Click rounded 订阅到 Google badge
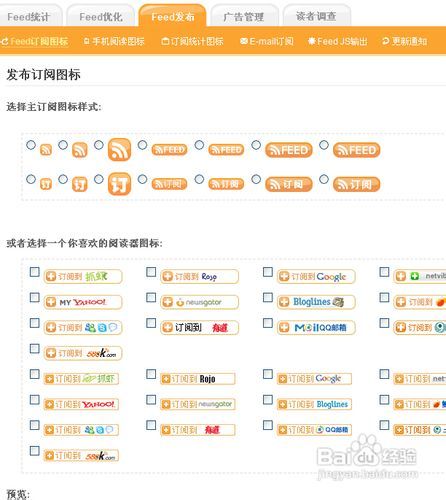 pyautogui.click(x=316, y=276)
